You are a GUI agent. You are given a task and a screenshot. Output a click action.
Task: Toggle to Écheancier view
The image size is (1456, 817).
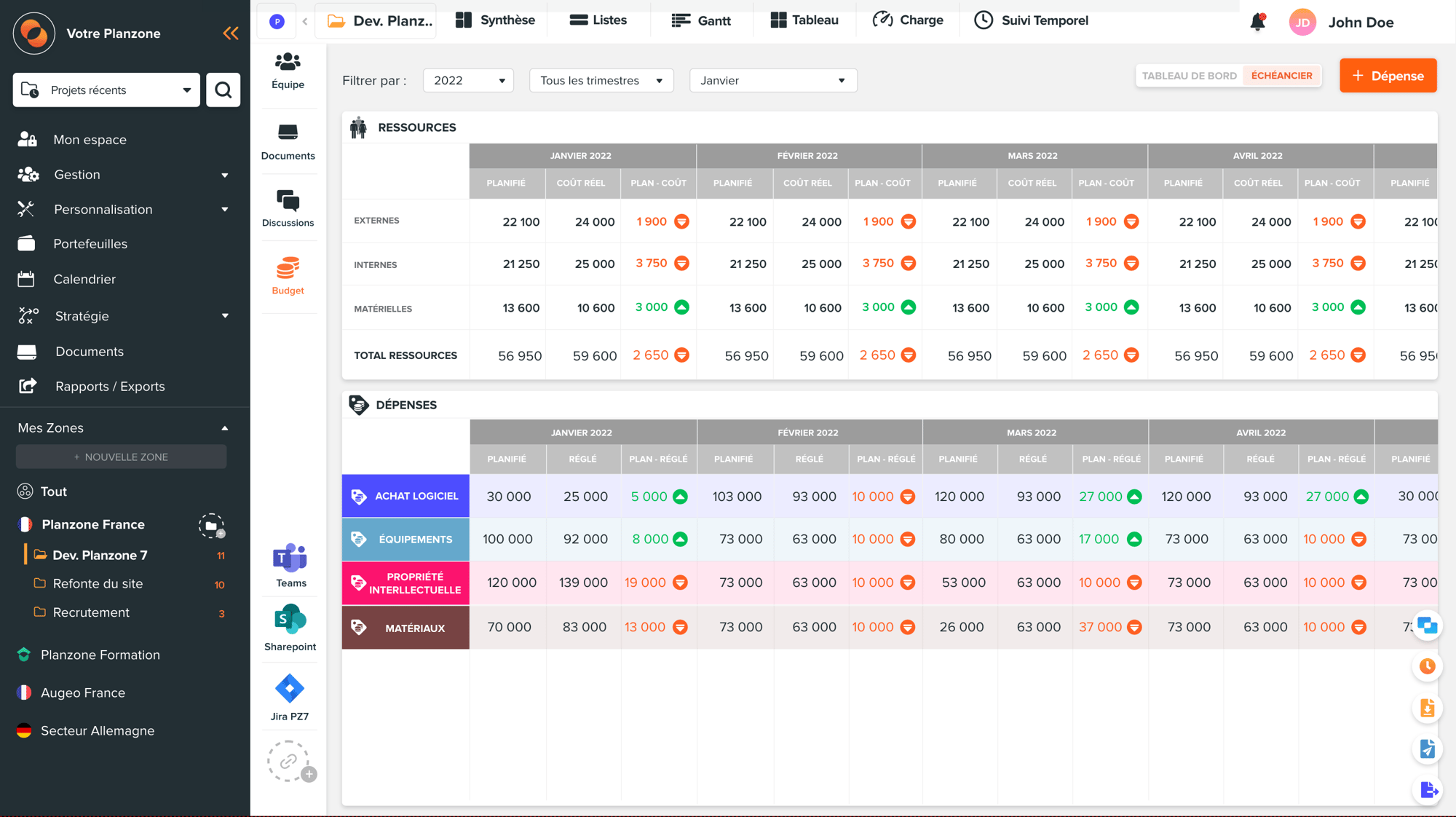(1283, 76)
